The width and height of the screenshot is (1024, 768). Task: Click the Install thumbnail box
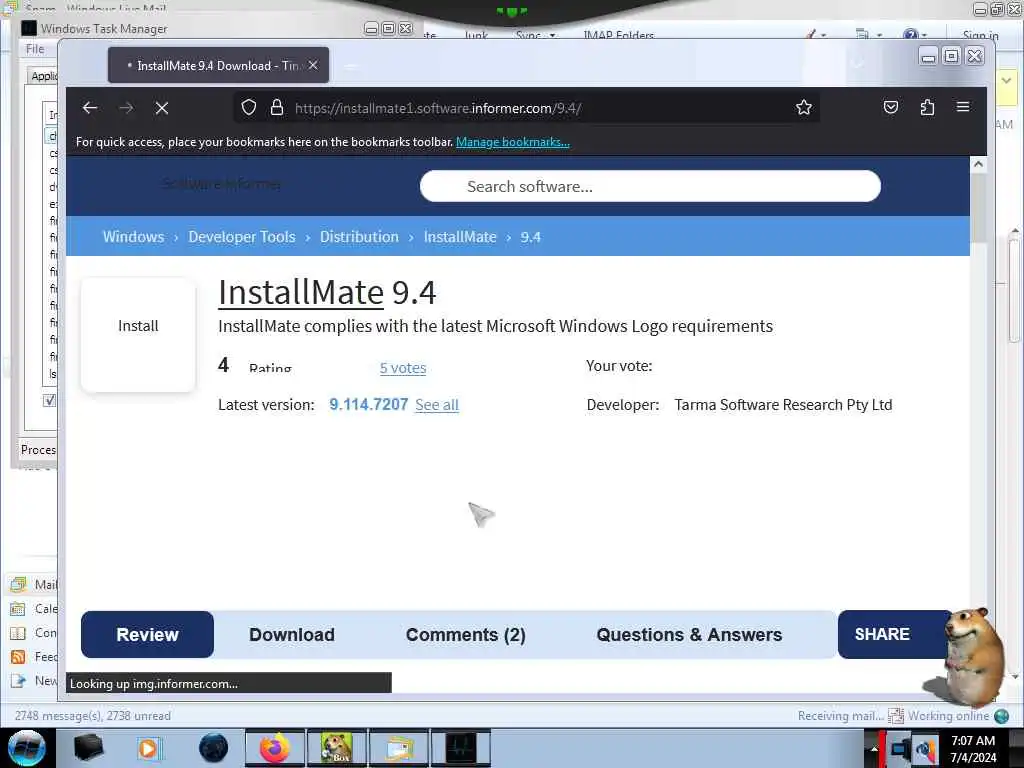pos(138,335)
